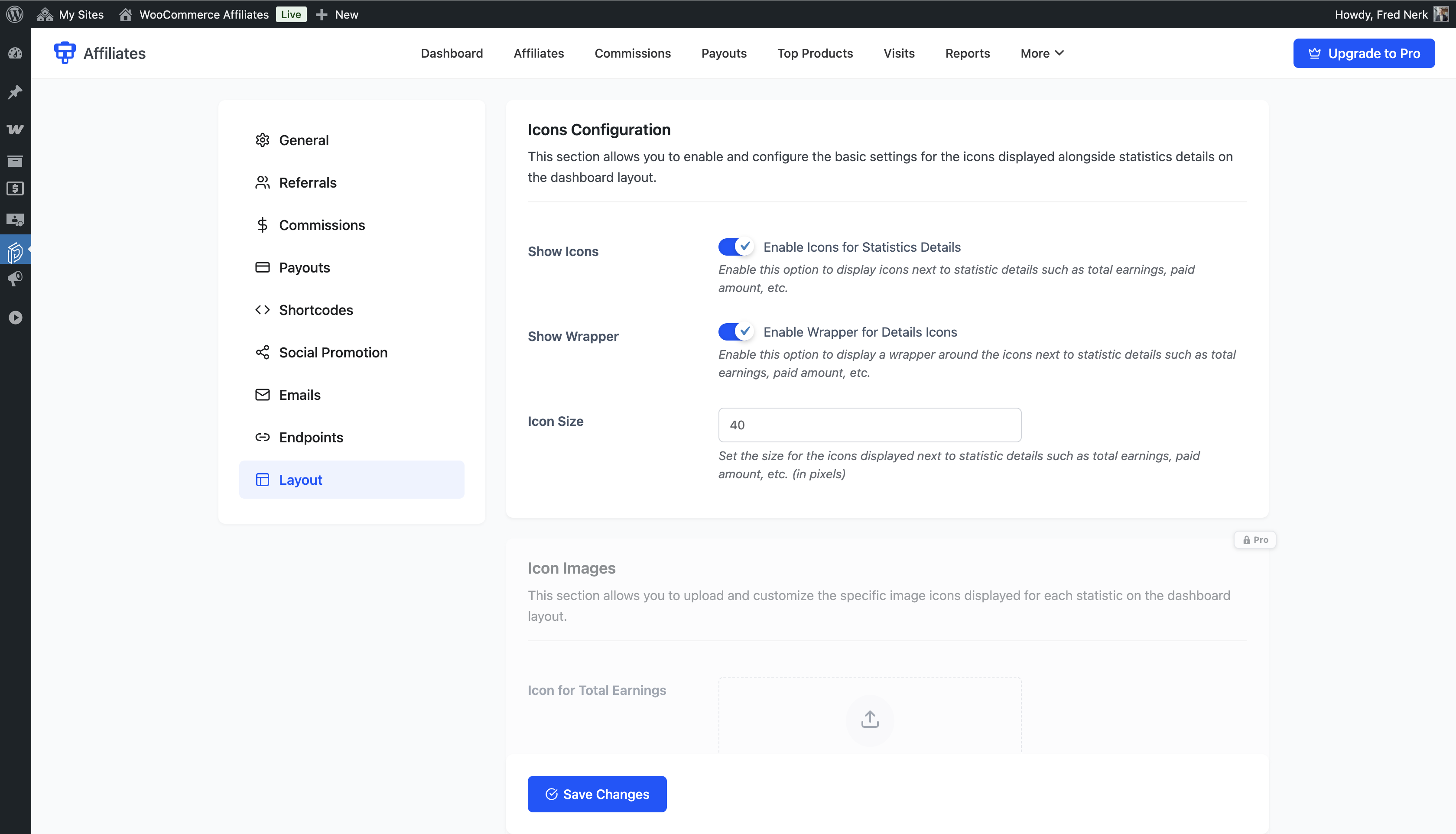Select the pinned Posts icon in sidebar

[x=16, y=92]
